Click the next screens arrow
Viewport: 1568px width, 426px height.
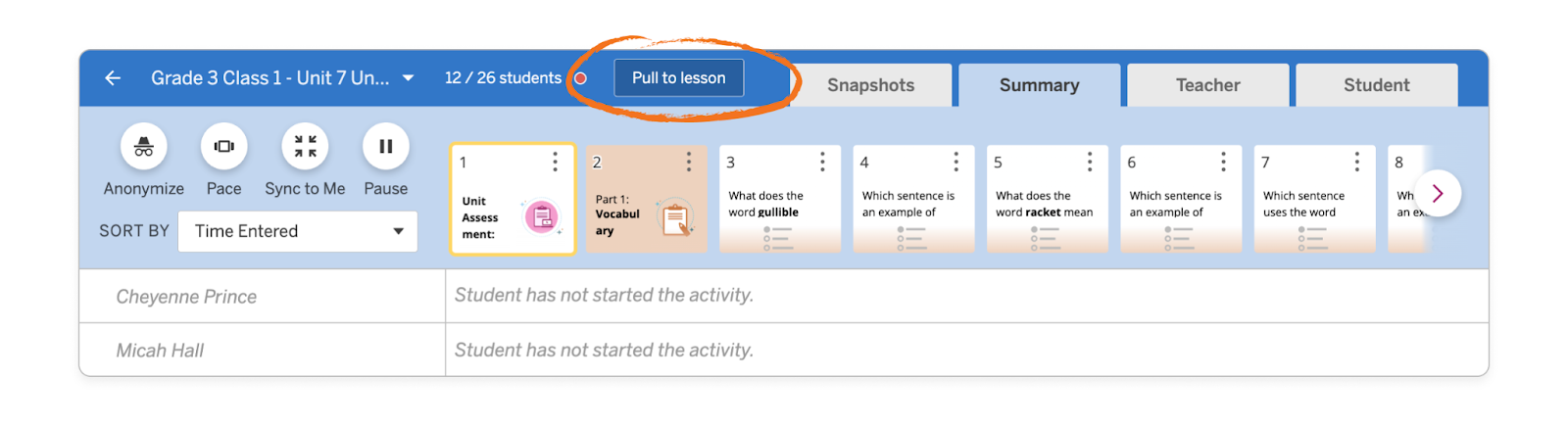coord(1437,194)
